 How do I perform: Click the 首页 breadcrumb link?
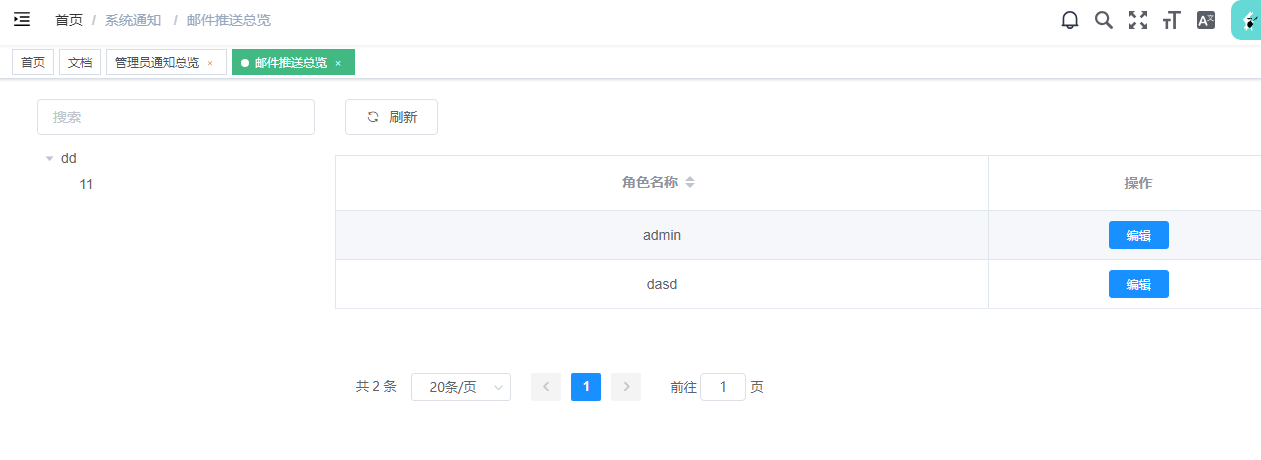[69, 20]
